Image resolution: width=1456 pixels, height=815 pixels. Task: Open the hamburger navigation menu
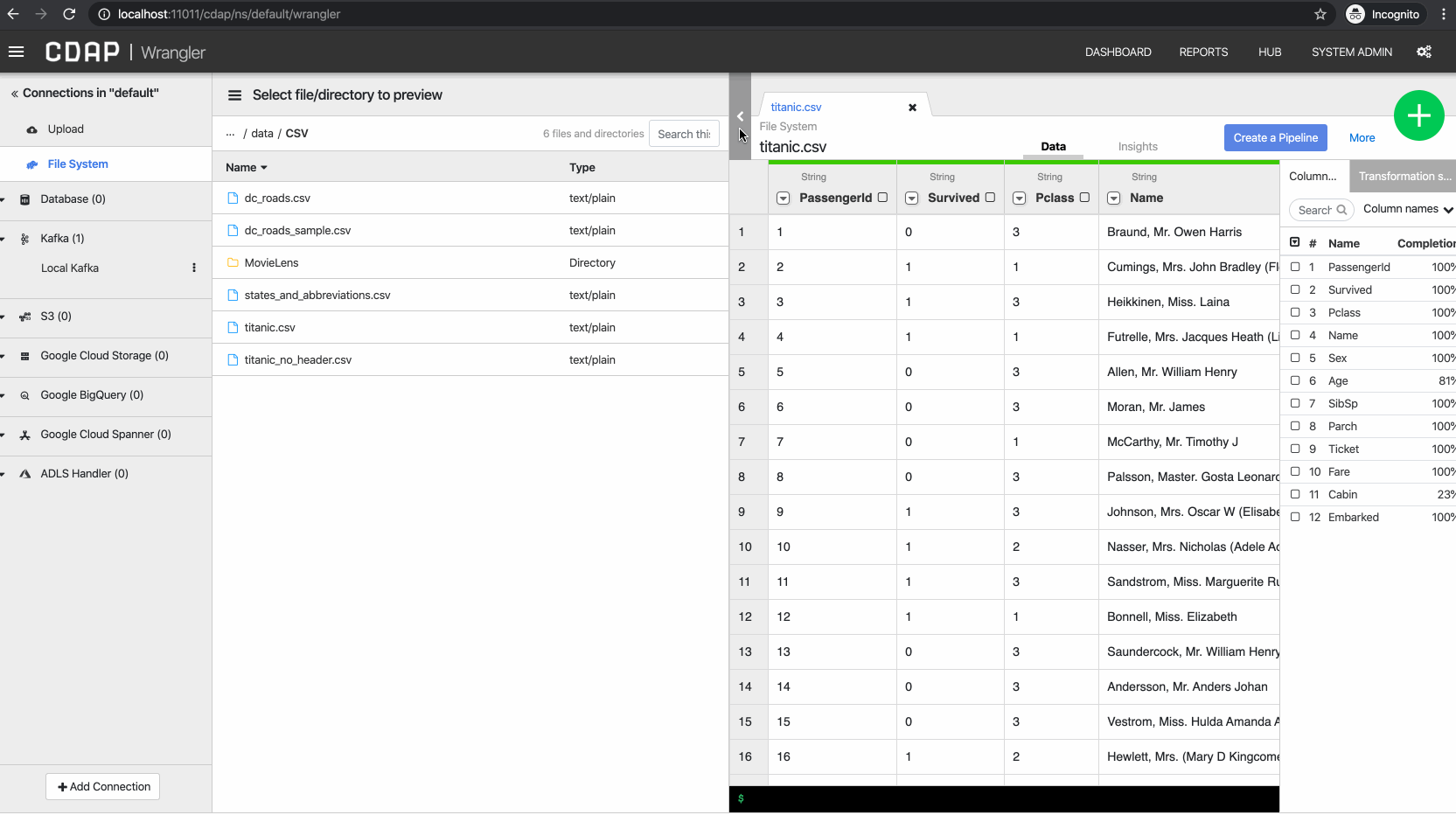tap(16, 52)
